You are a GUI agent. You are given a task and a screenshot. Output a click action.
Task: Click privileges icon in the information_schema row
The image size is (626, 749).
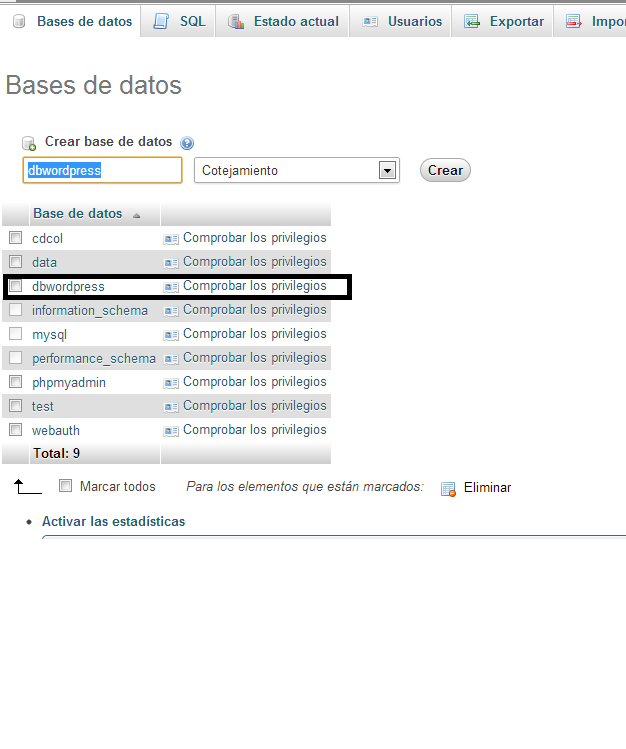171,311
